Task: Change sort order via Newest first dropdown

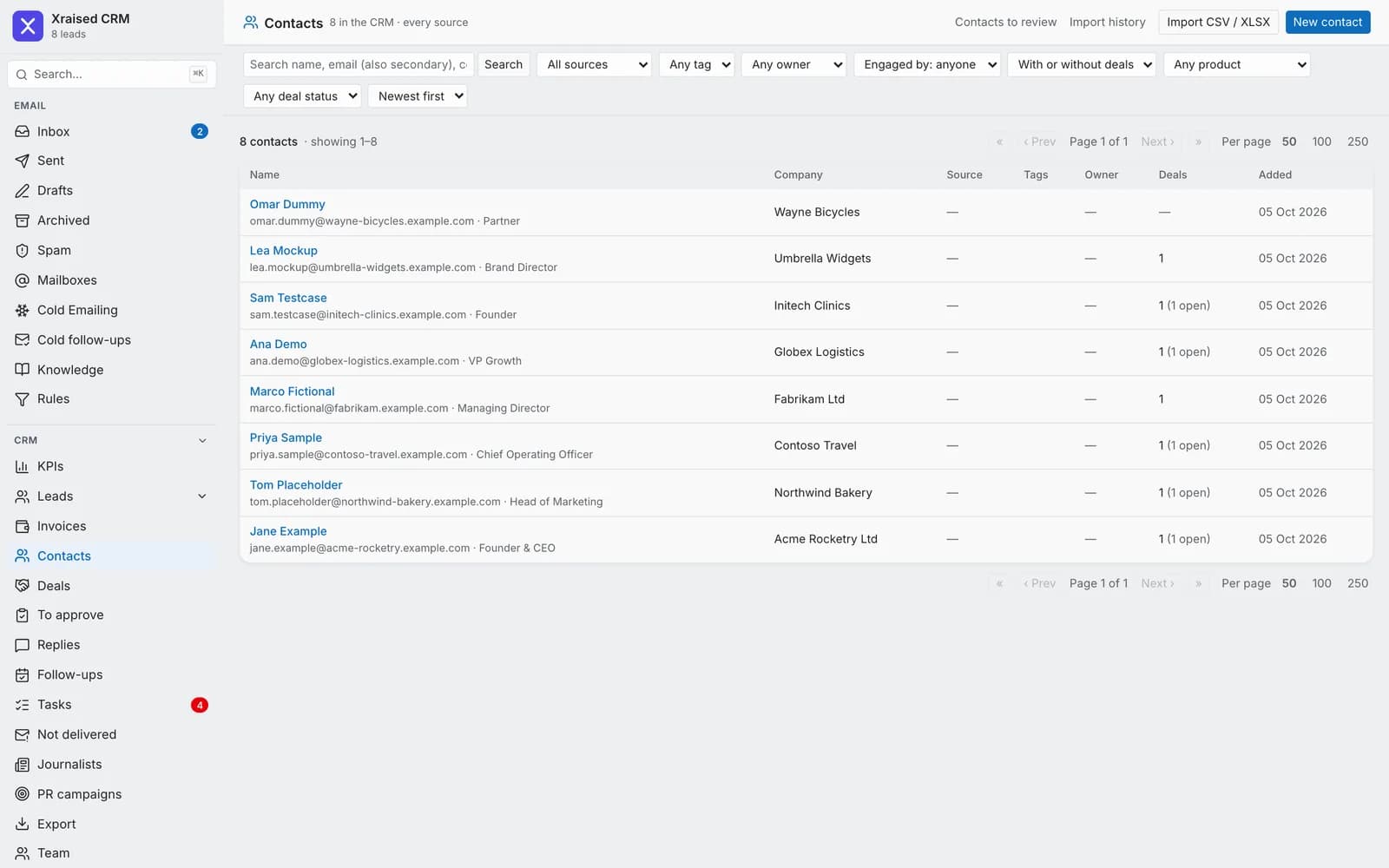Action: point(418,96)
